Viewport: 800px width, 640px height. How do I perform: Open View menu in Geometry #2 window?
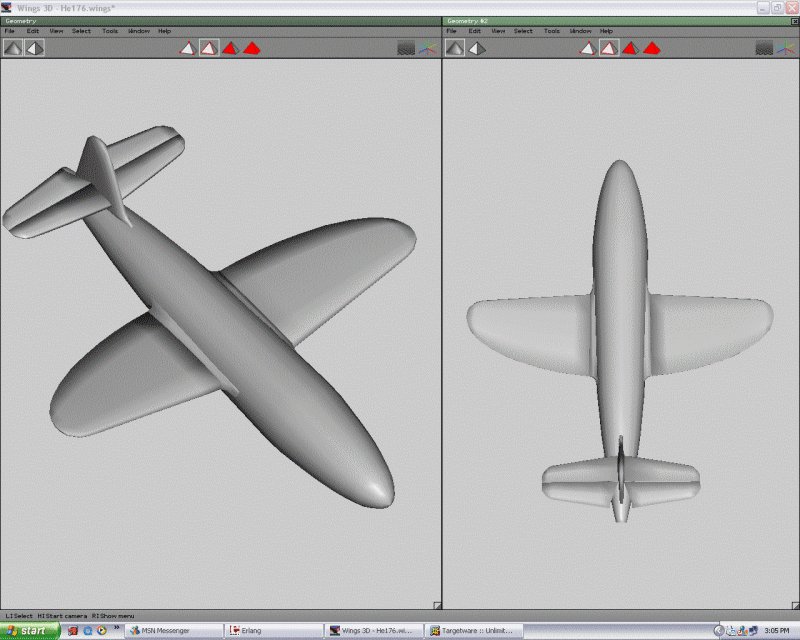pyautogui.click(x=497, y=31)
